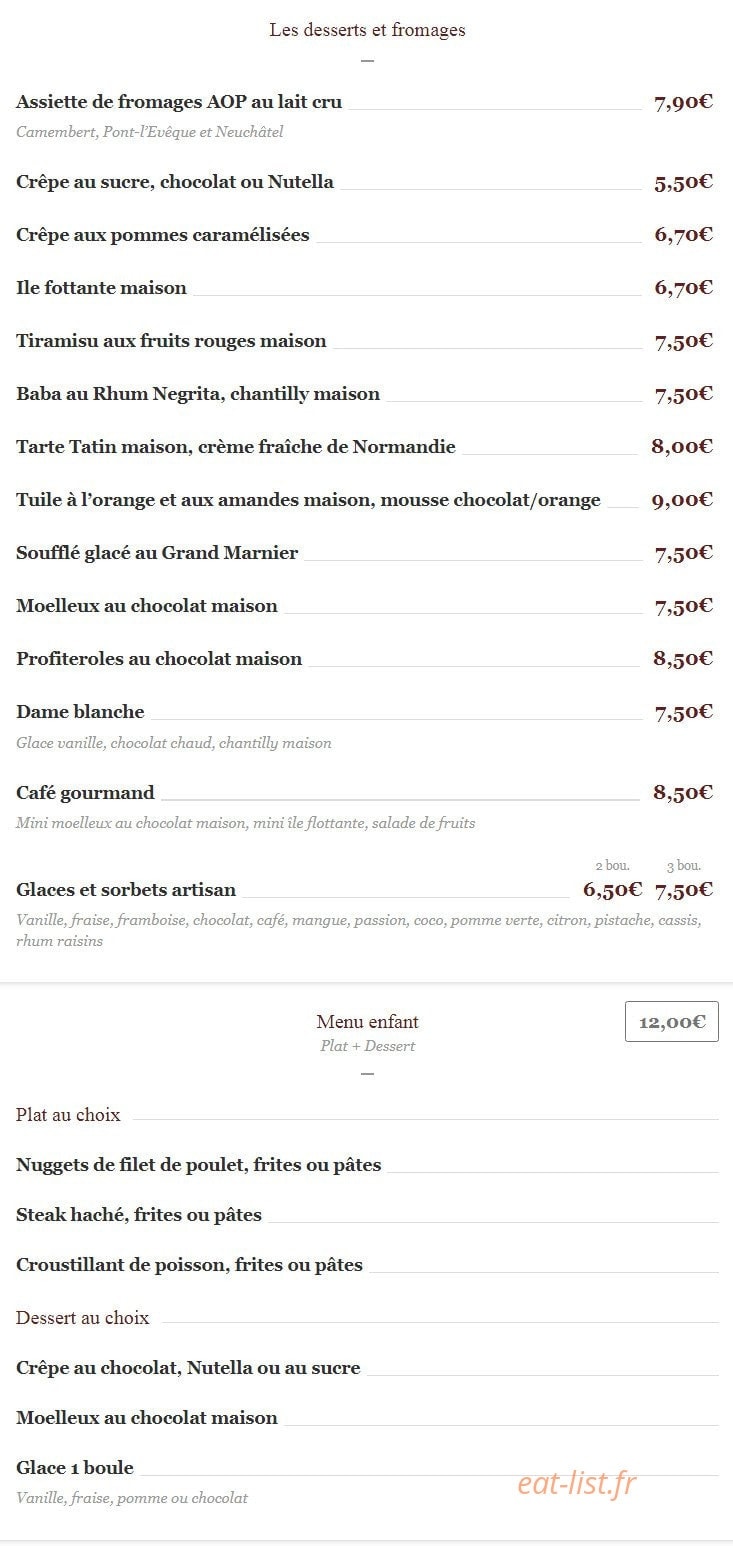The width and height of the screenshot is (733, 1546).
Task: Select Profiteroles au chocolat maison
Action: click(159, 659)
